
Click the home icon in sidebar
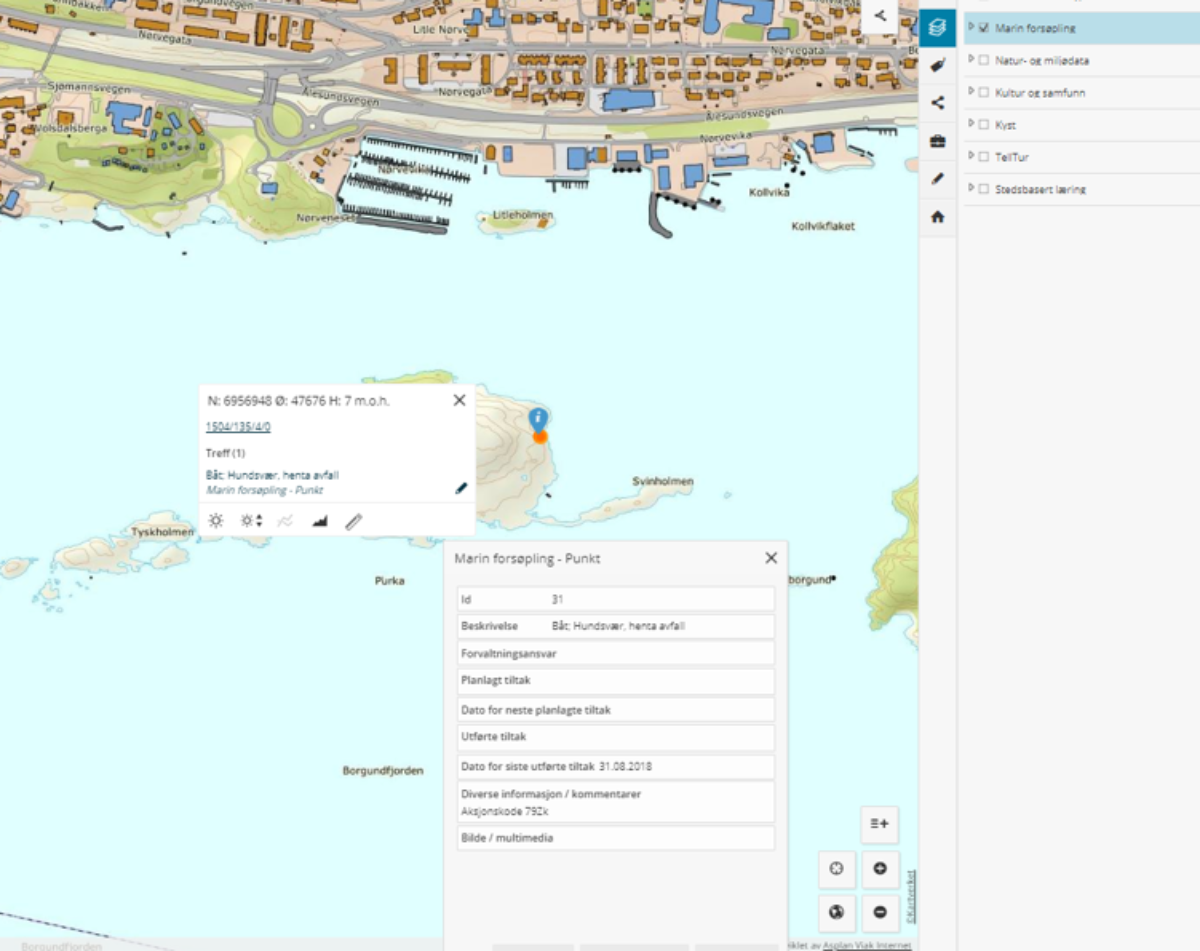tap(937, 217)
